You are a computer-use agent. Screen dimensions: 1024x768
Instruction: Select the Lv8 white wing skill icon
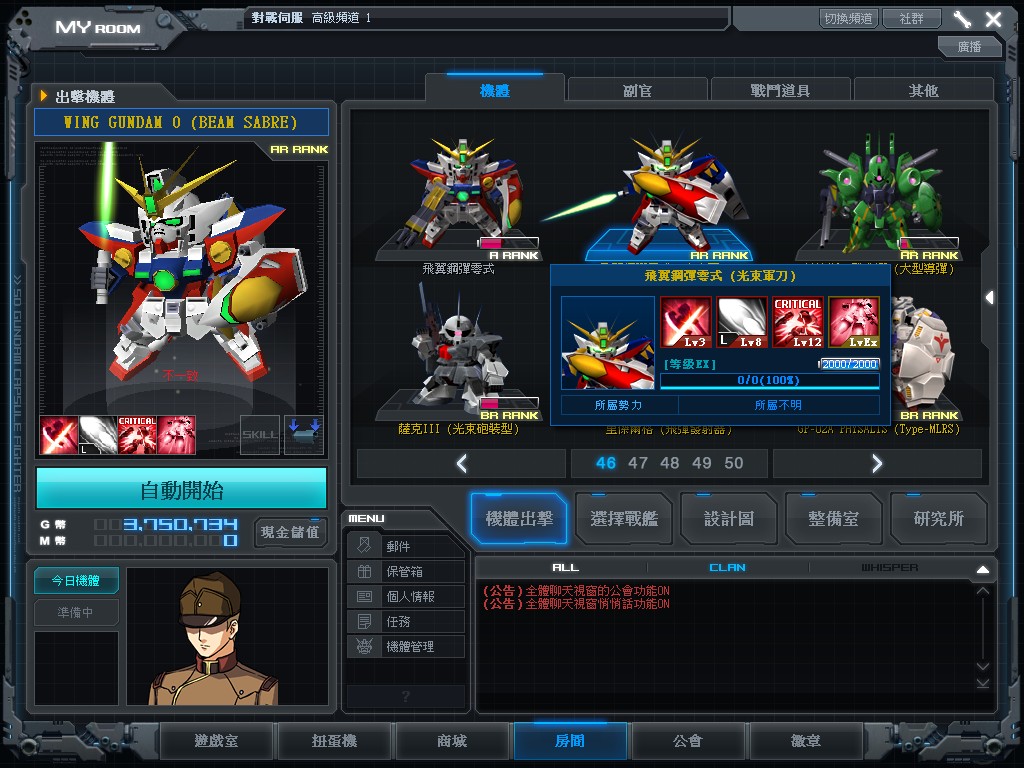click(x=742, y=322)
